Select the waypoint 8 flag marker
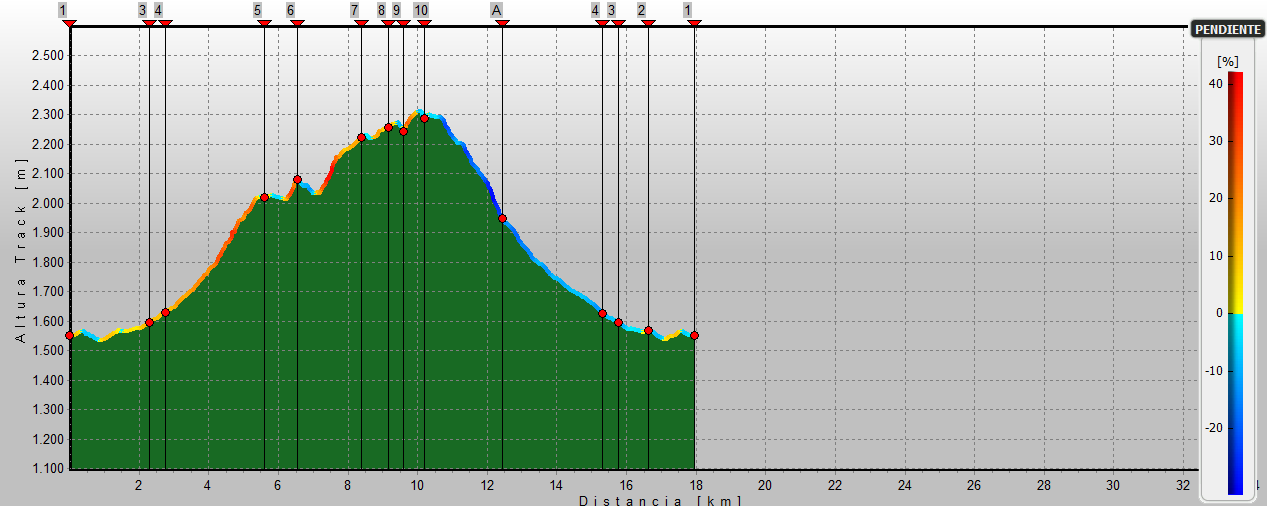 coord(381,10)
